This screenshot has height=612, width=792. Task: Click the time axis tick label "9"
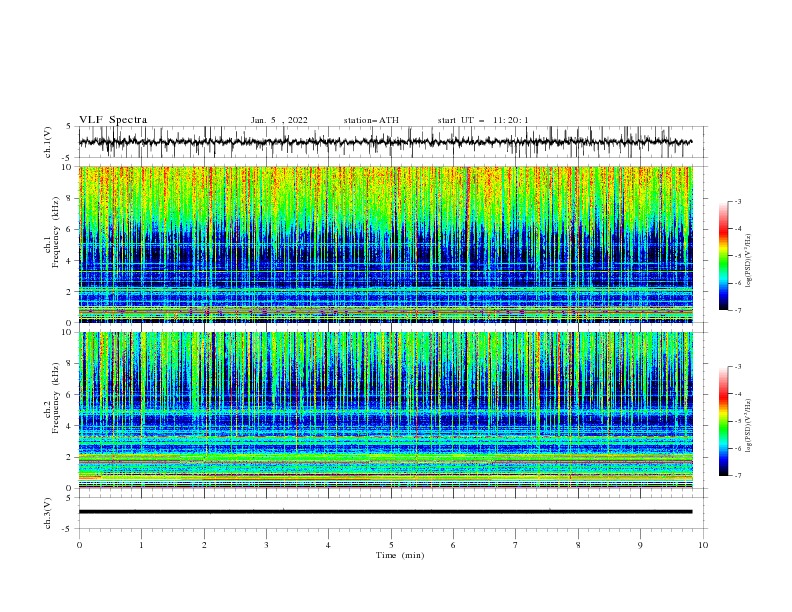pos(640,545)
